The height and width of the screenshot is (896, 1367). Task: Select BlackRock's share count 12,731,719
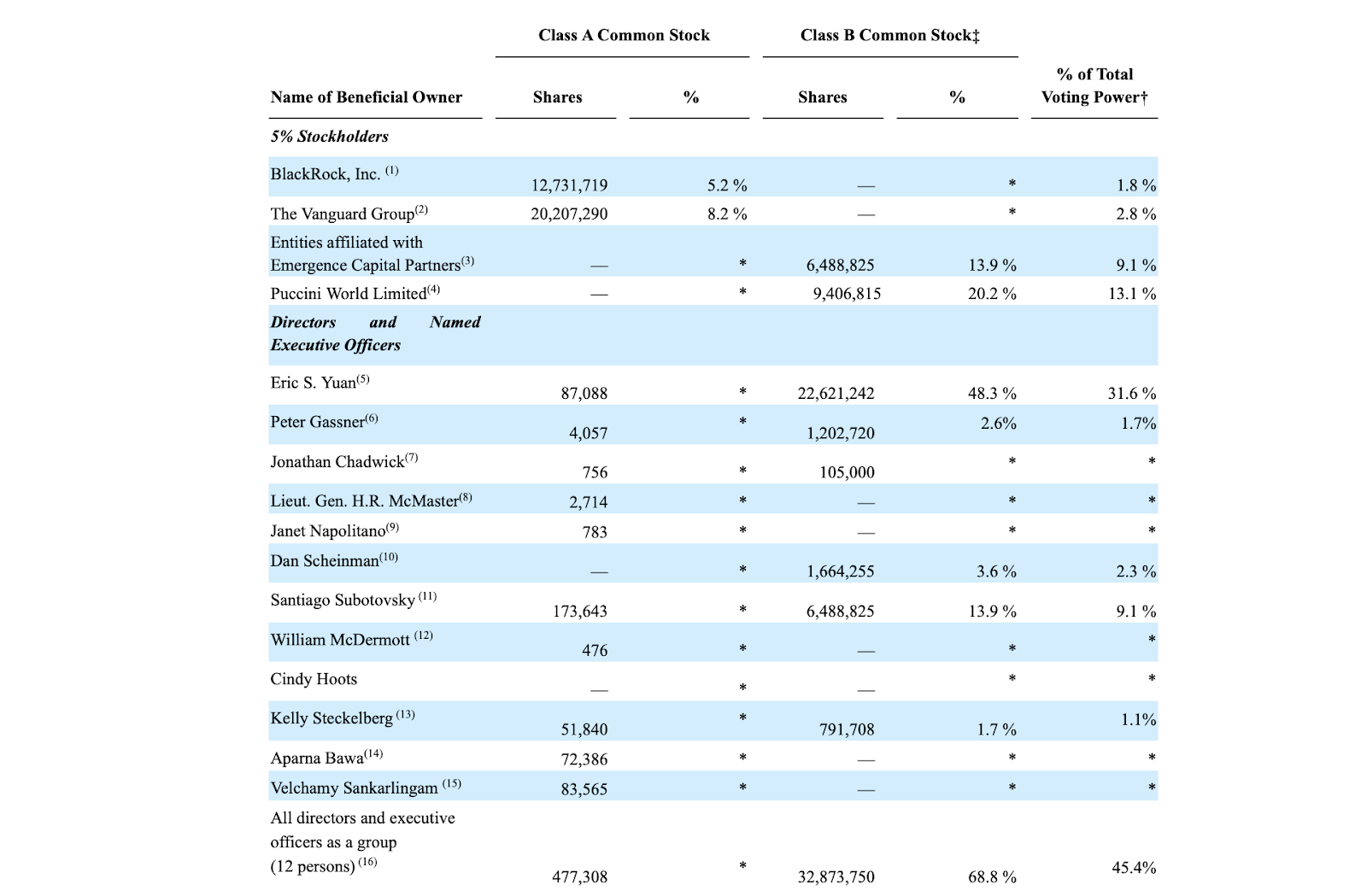569,185
